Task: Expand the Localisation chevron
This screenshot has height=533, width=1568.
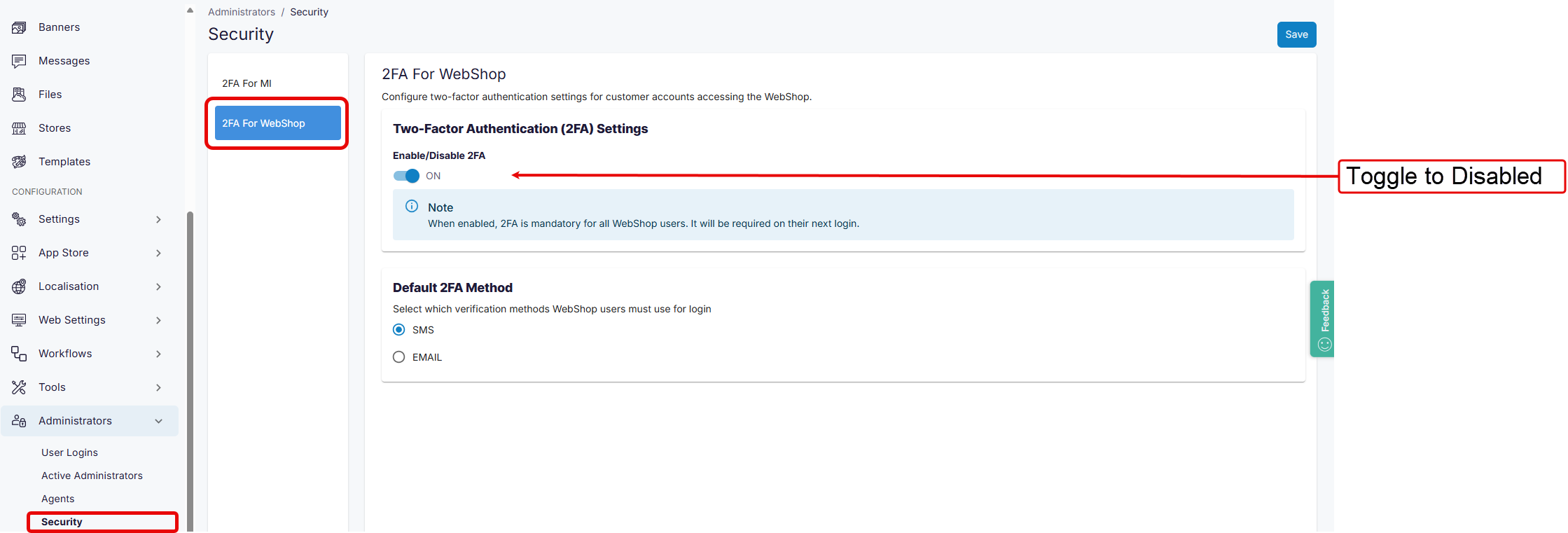Action: 159,286
